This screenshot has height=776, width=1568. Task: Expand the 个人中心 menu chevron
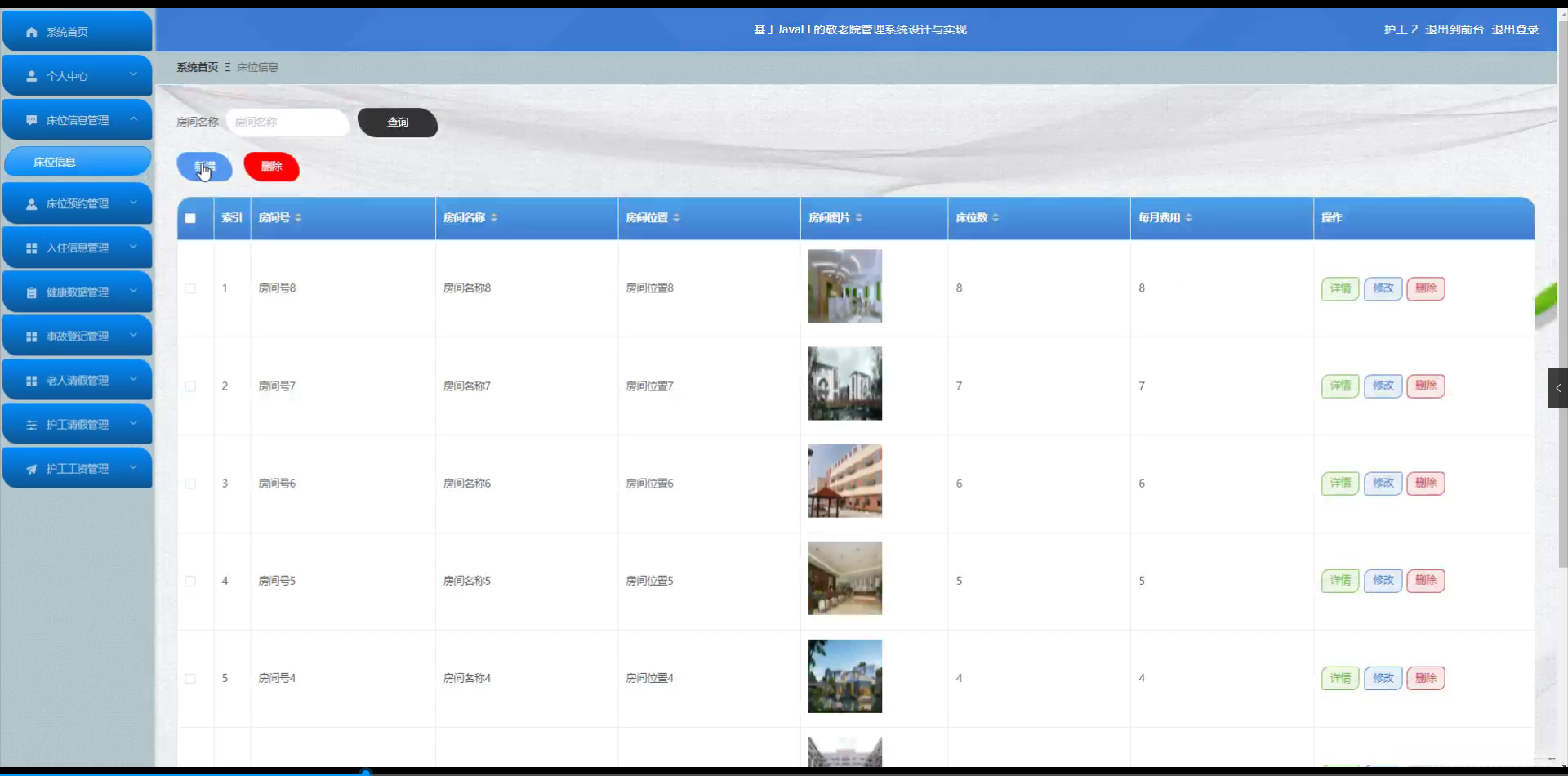point(133,74)
